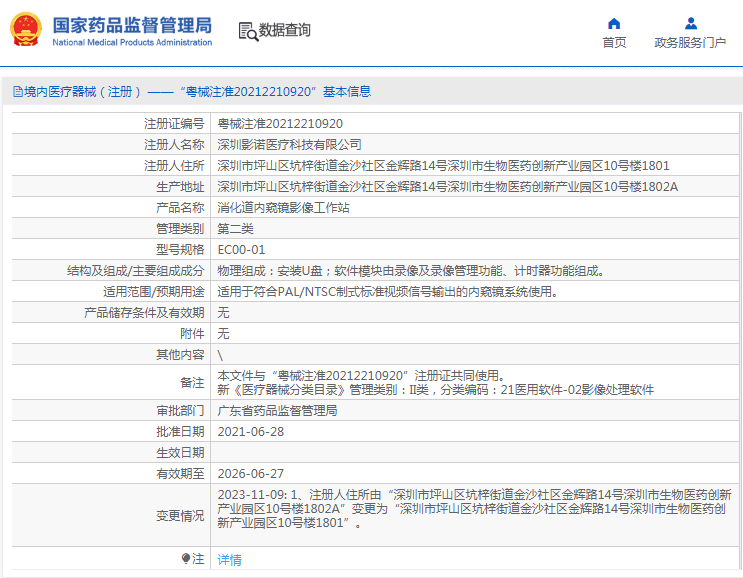Click 深圳影诺医疗科技有限公司 registrant name
The image size is (743, 578).
point(290,144)
